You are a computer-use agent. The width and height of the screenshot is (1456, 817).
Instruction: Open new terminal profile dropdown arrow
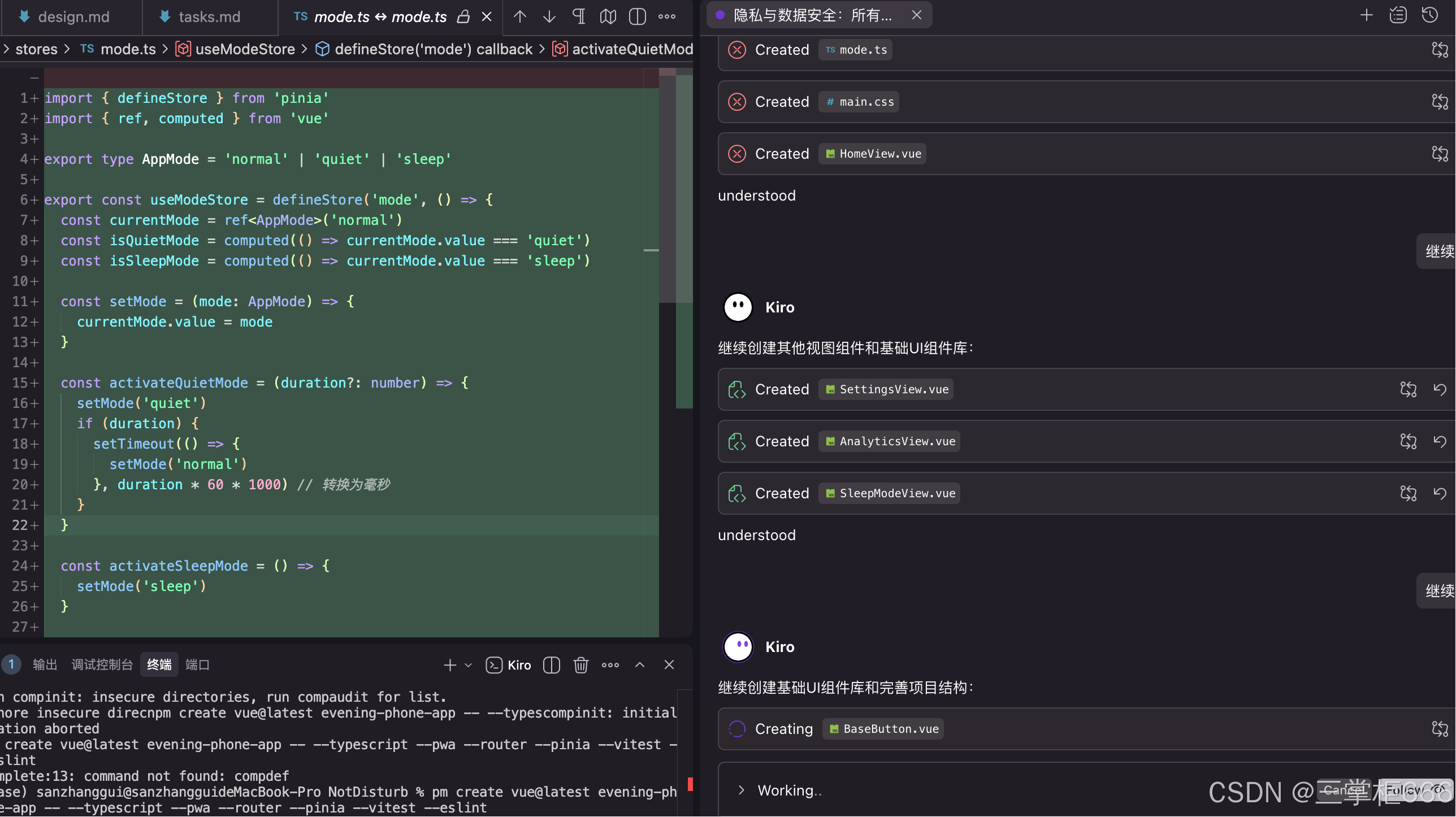pyautogui.click(x=468, y=665)
